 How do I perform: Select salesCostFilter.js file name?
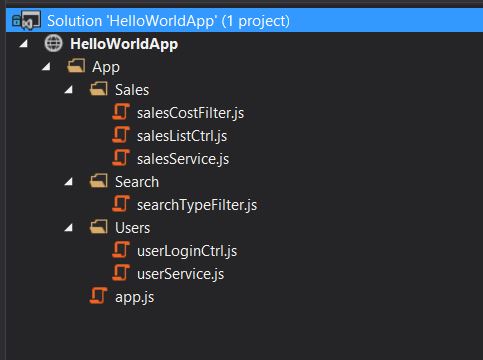pyautogui.click(x=190, y=113)
